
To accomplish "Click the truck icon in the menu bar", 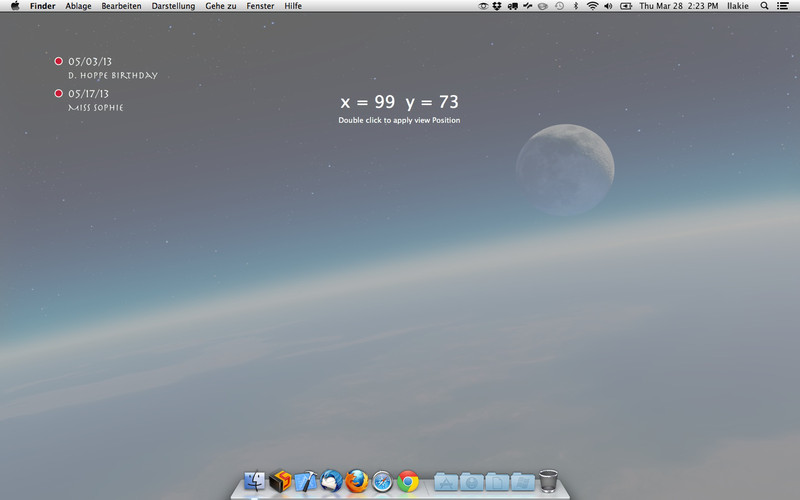I will tap(513, 6).
